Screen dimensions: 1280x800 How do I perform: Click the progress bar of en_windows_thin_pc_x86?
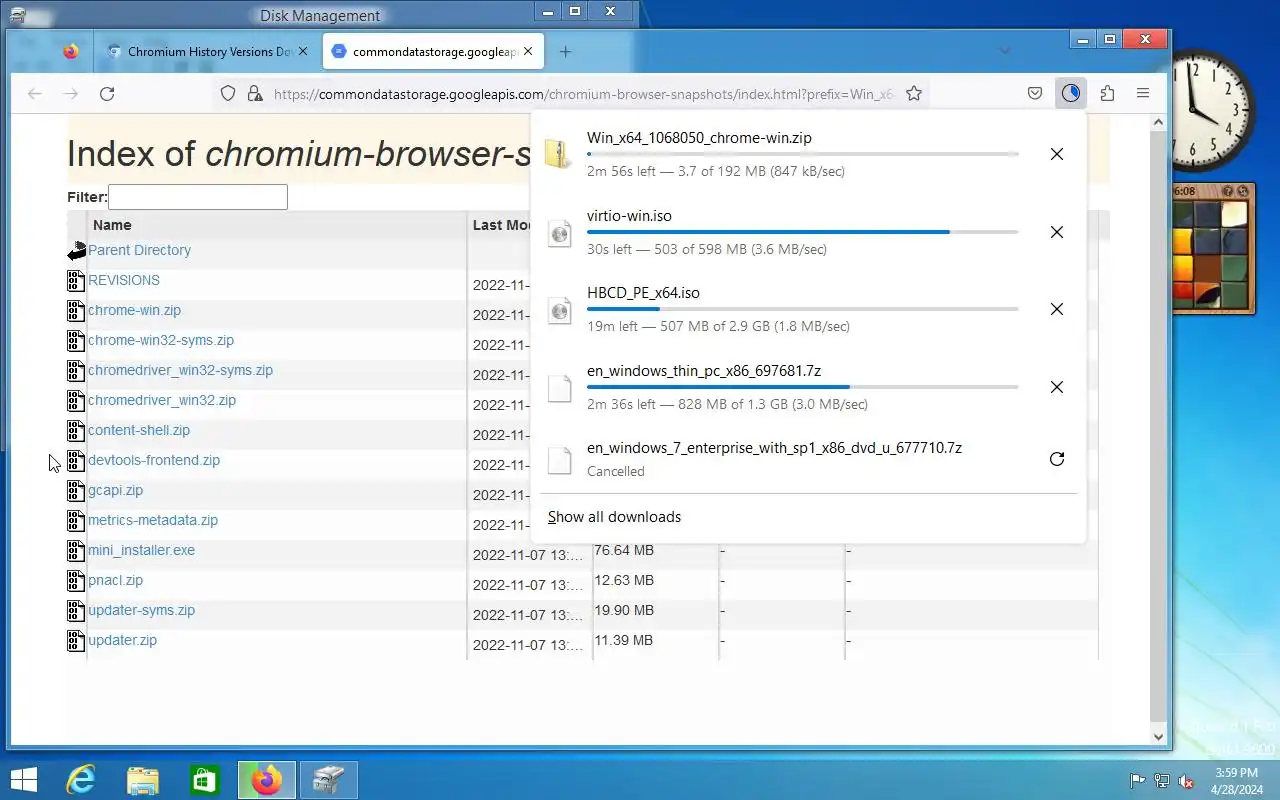(x=802, y=387)
